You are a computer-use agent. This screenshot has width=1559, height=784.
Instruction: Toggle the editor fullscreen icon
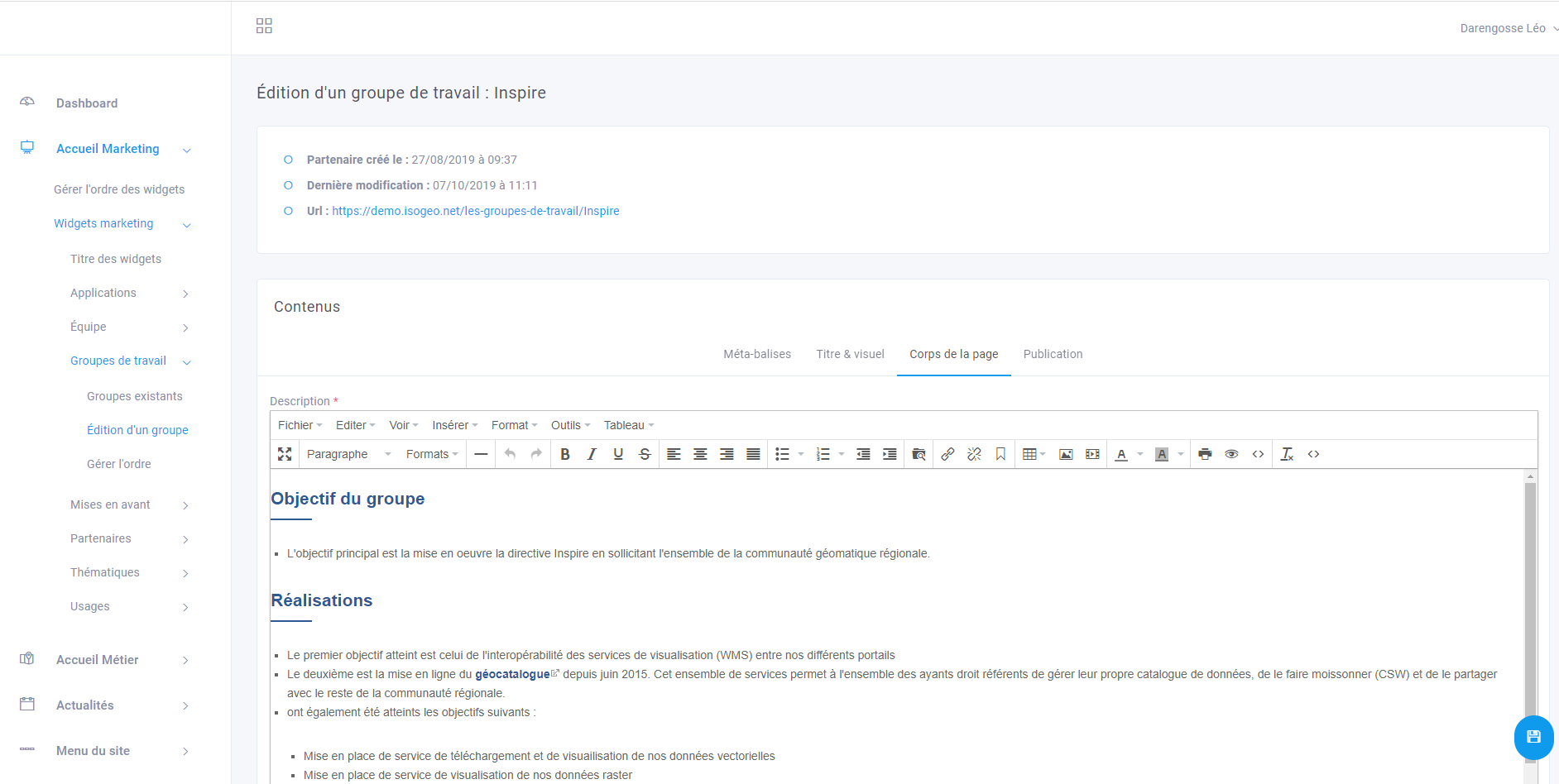coord(285,454)
